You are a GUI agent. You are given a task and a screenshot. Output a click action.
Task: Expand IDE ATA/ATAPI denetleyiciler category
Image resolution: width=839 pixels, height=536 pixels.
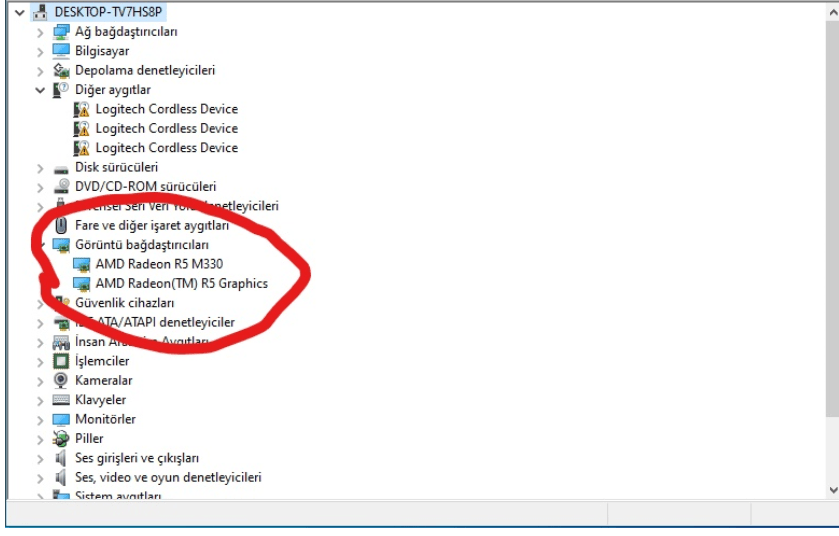40,323
